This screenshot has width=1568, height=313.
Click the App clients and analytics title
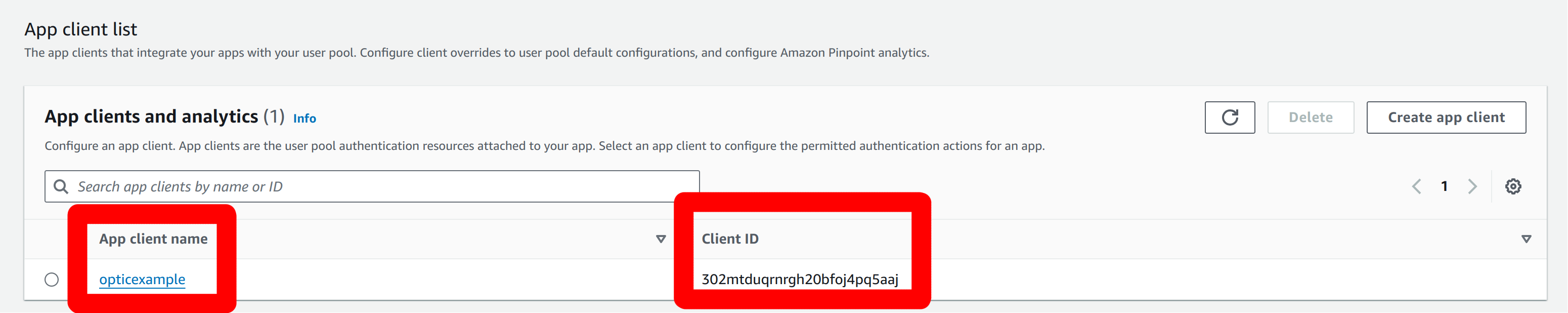coord(151,116)
